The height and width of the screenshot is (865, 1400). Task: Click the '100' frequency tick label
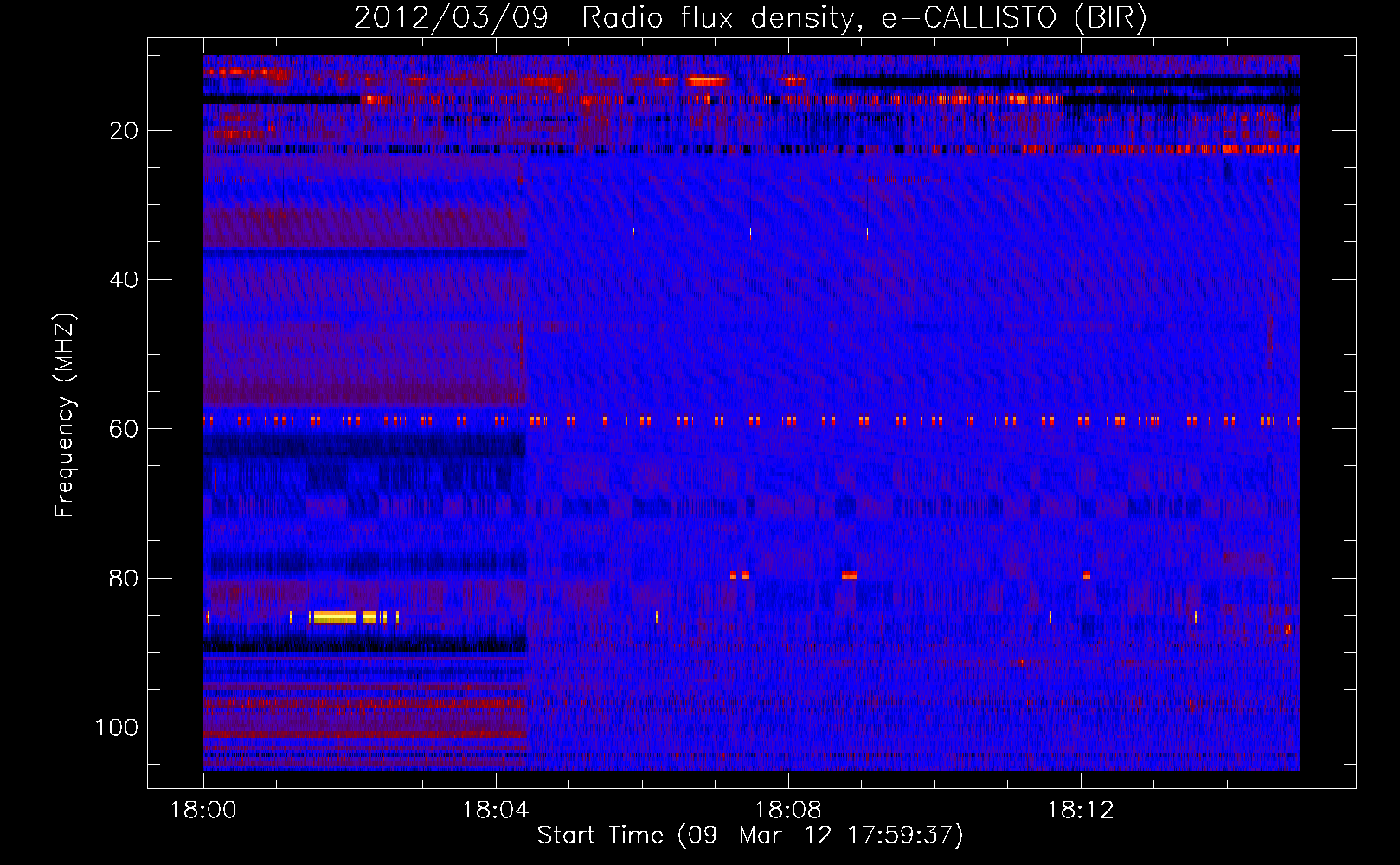[x=117, y=727]
